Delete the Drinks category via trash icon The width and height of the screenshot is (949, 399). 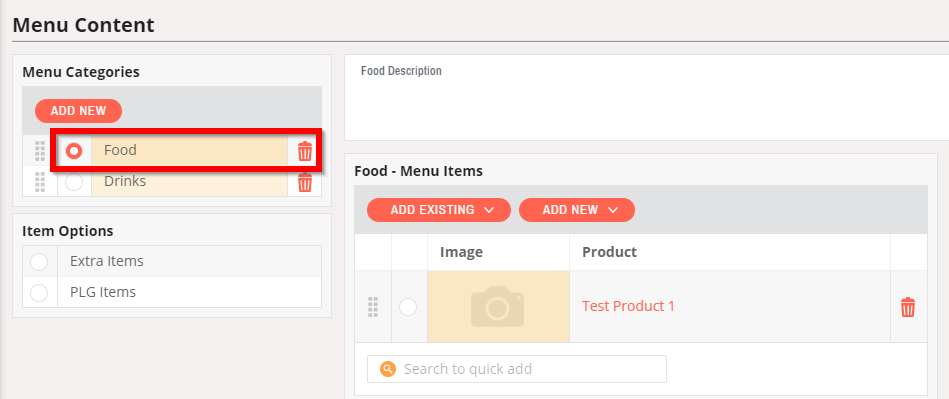click(304, 182)
